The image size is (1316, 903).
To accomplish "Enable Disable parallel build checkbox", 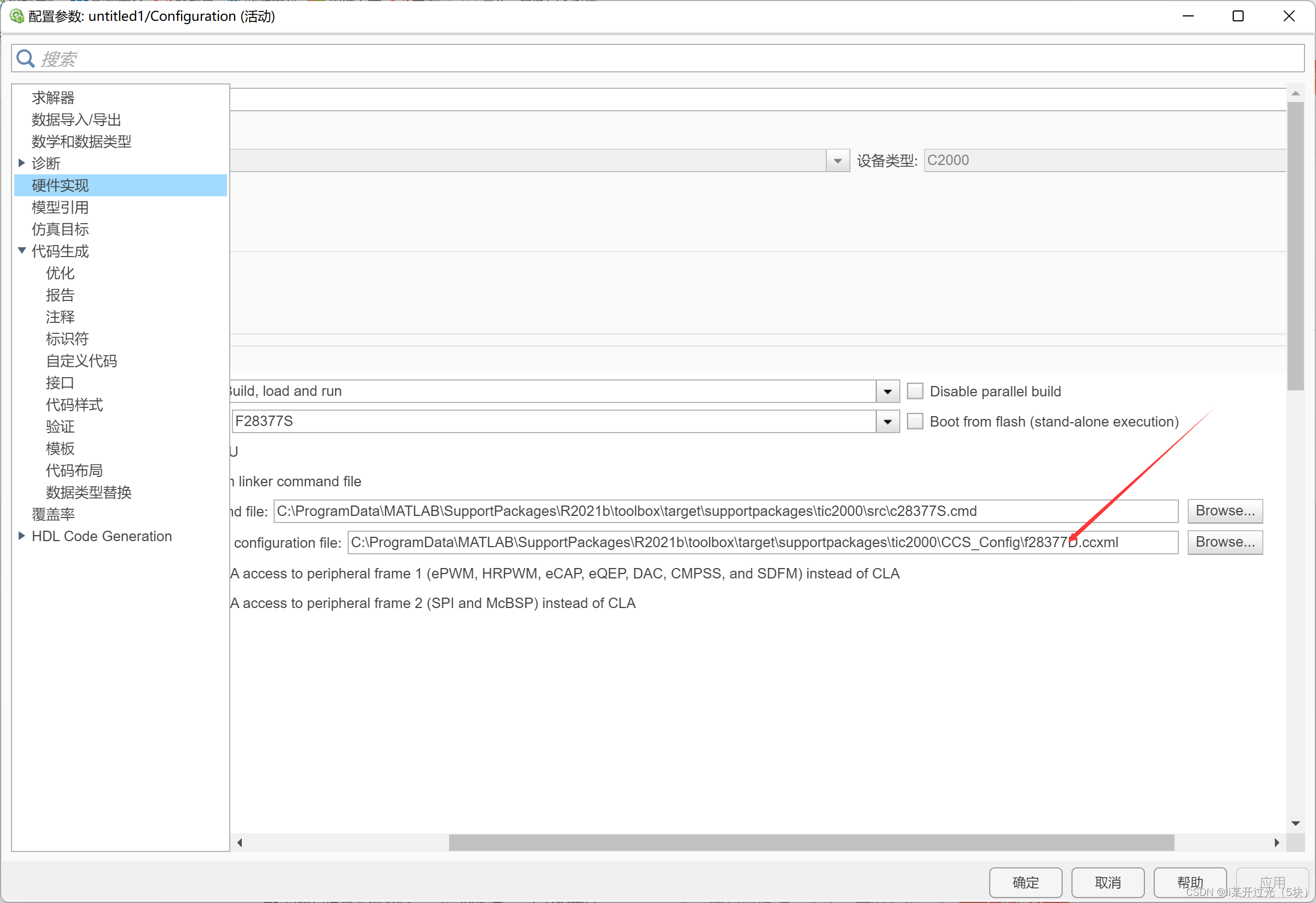I will 915,391.
